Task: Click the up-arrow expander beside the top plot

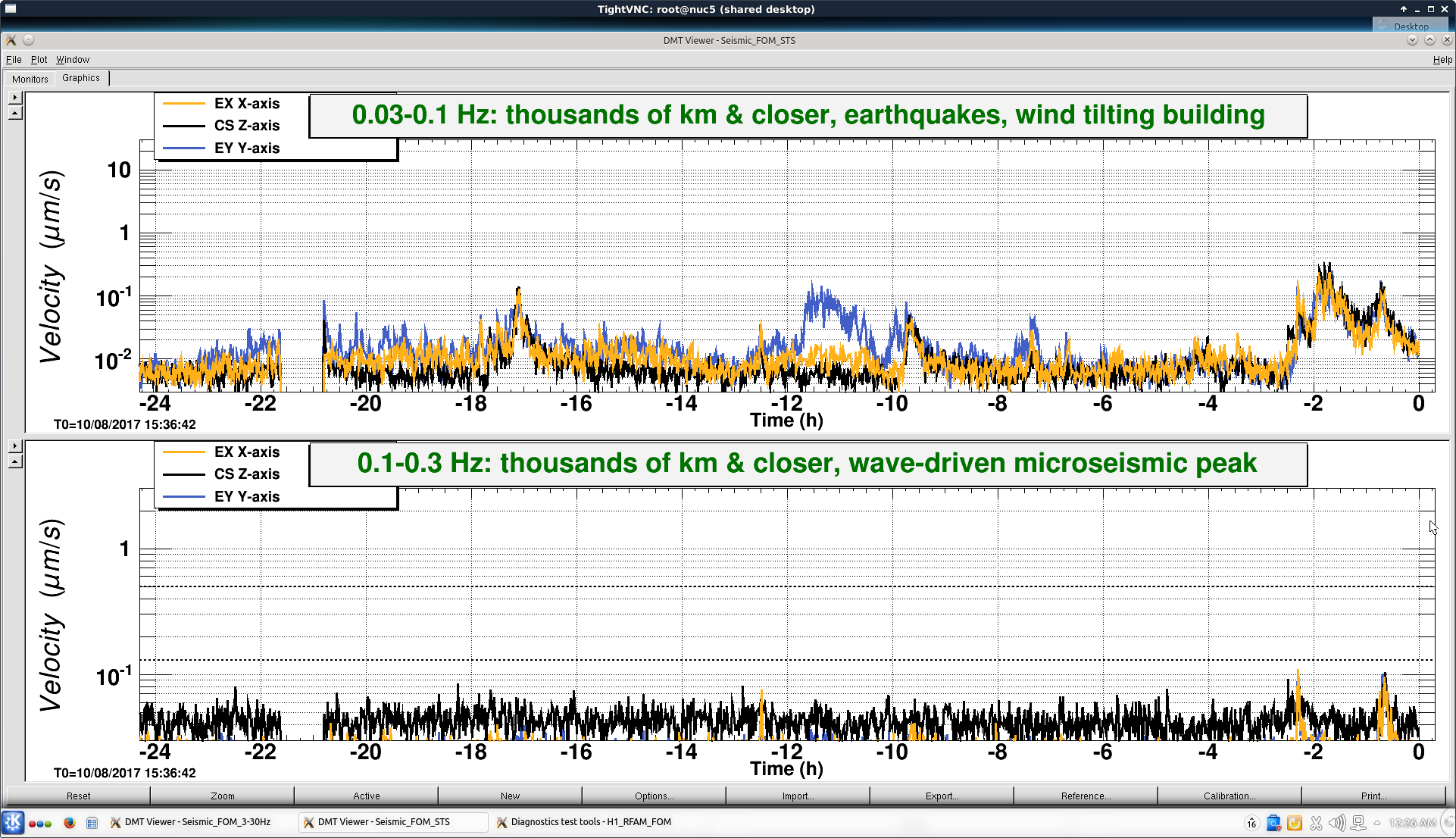Action: click(15, 113)
